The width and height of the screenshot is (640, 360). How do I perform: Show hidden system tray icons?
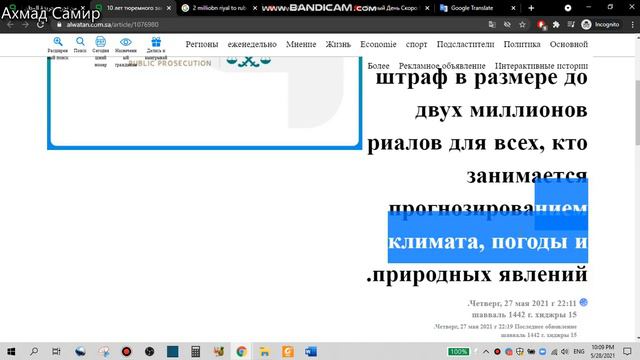point(486,351)
